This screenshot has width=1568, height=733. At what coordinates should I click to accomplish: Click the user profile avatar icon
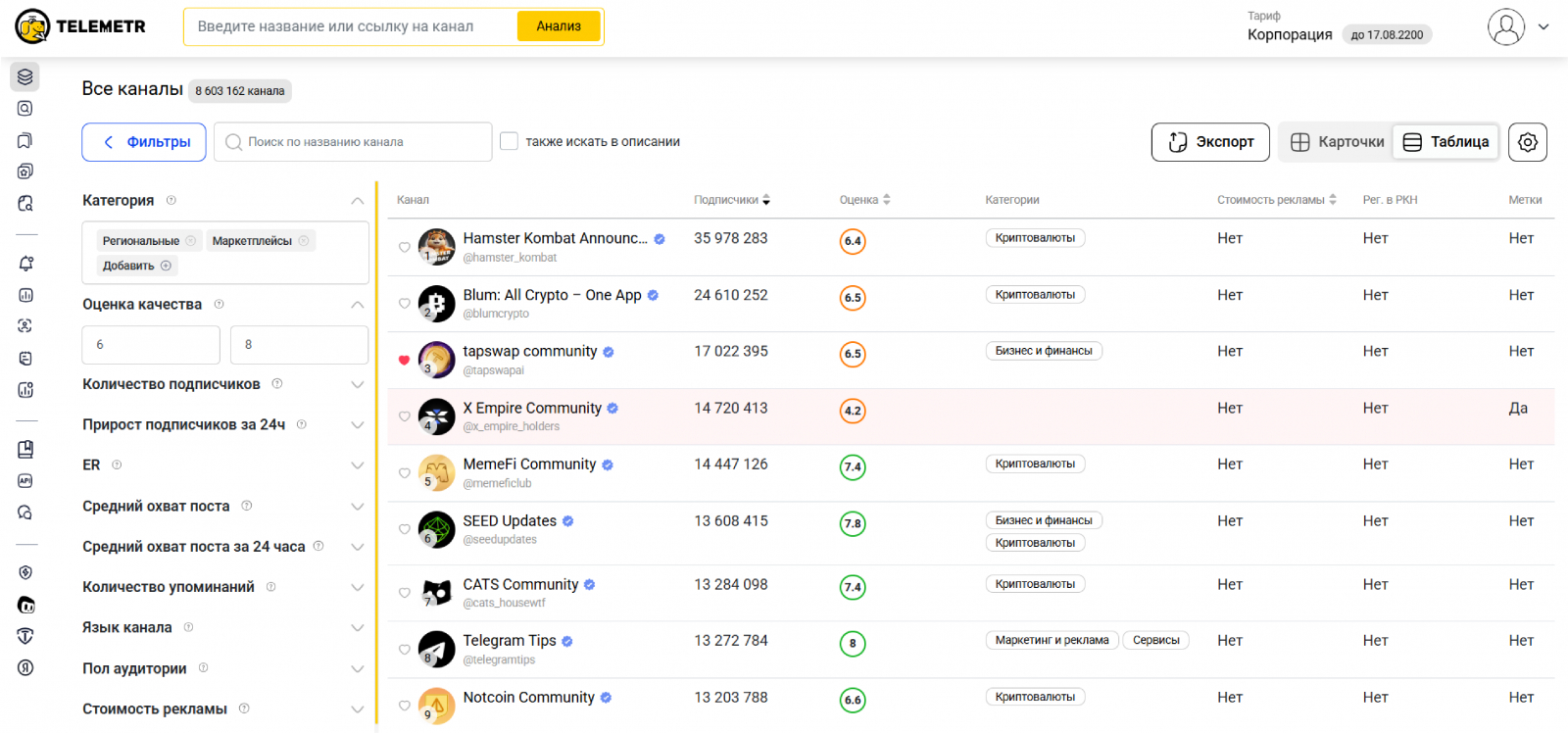(1505, 26)
